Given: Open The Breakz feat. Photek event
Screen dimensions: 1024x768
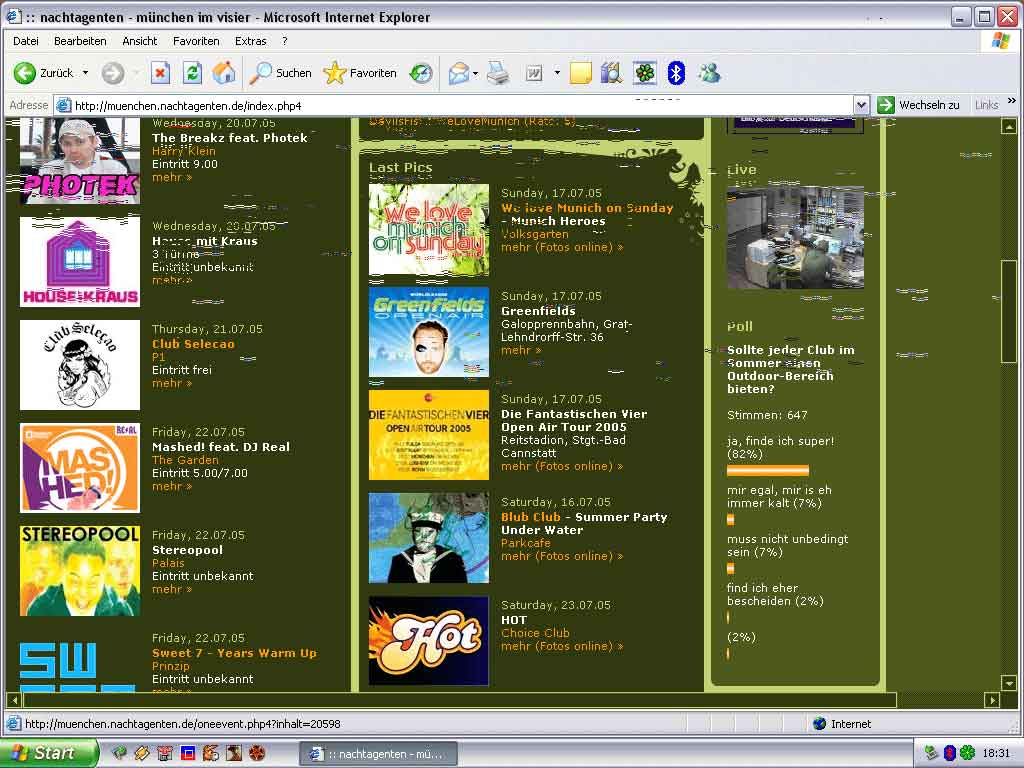Looking at the screenshot, I should click(x=230, y=138).
